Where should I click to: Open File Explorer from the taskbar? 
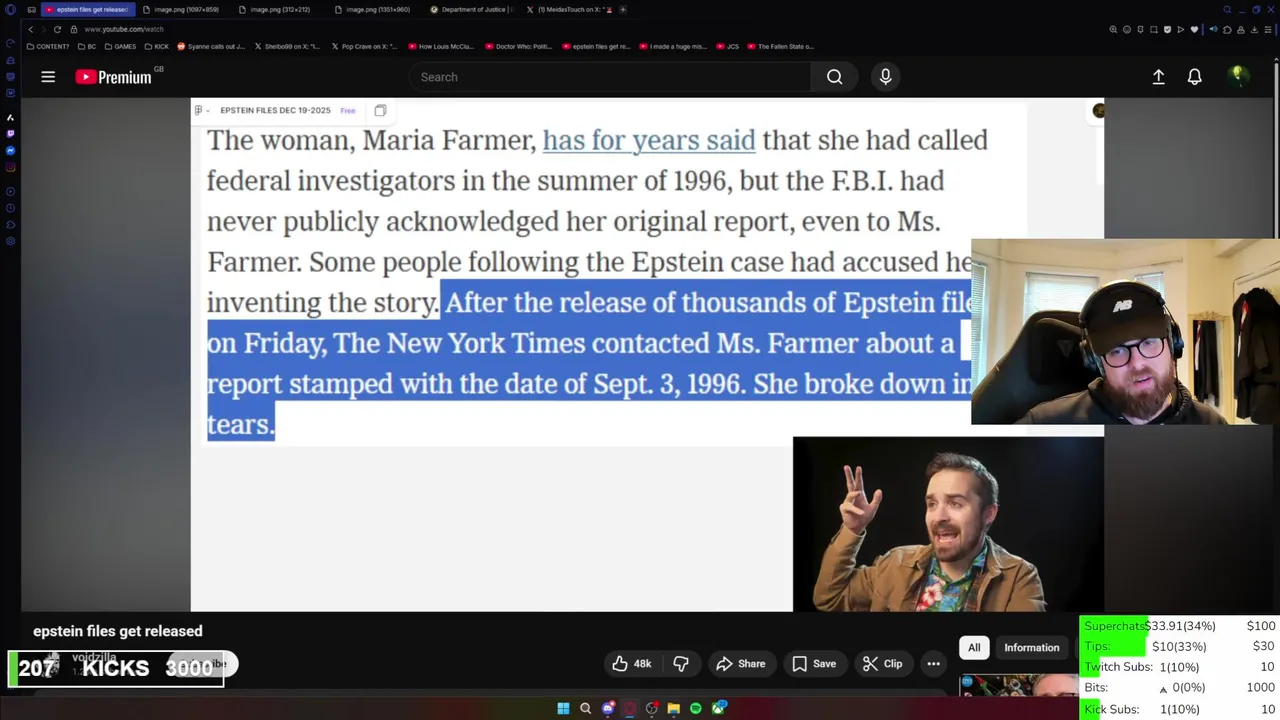(673, 709)
